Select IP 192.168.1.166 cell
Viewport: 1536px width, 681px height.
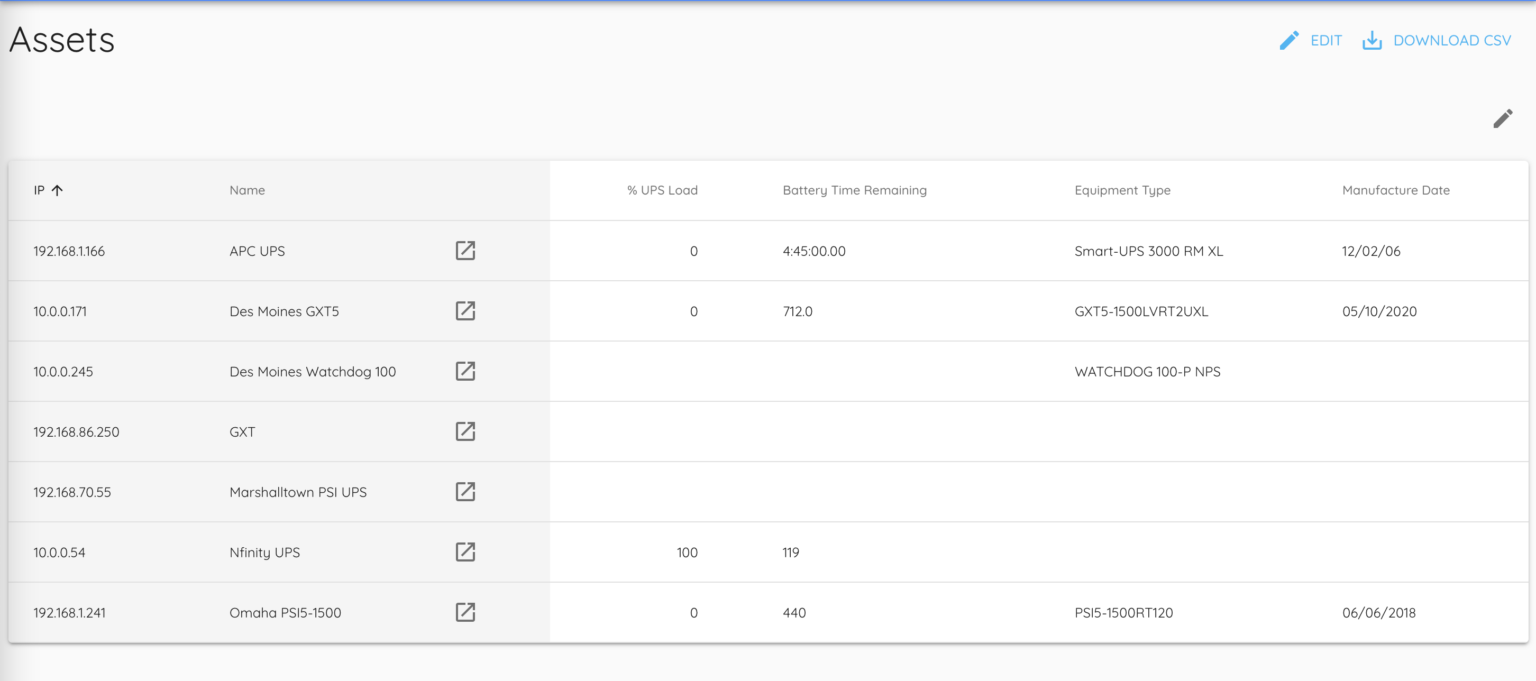(x=69, y=251)
